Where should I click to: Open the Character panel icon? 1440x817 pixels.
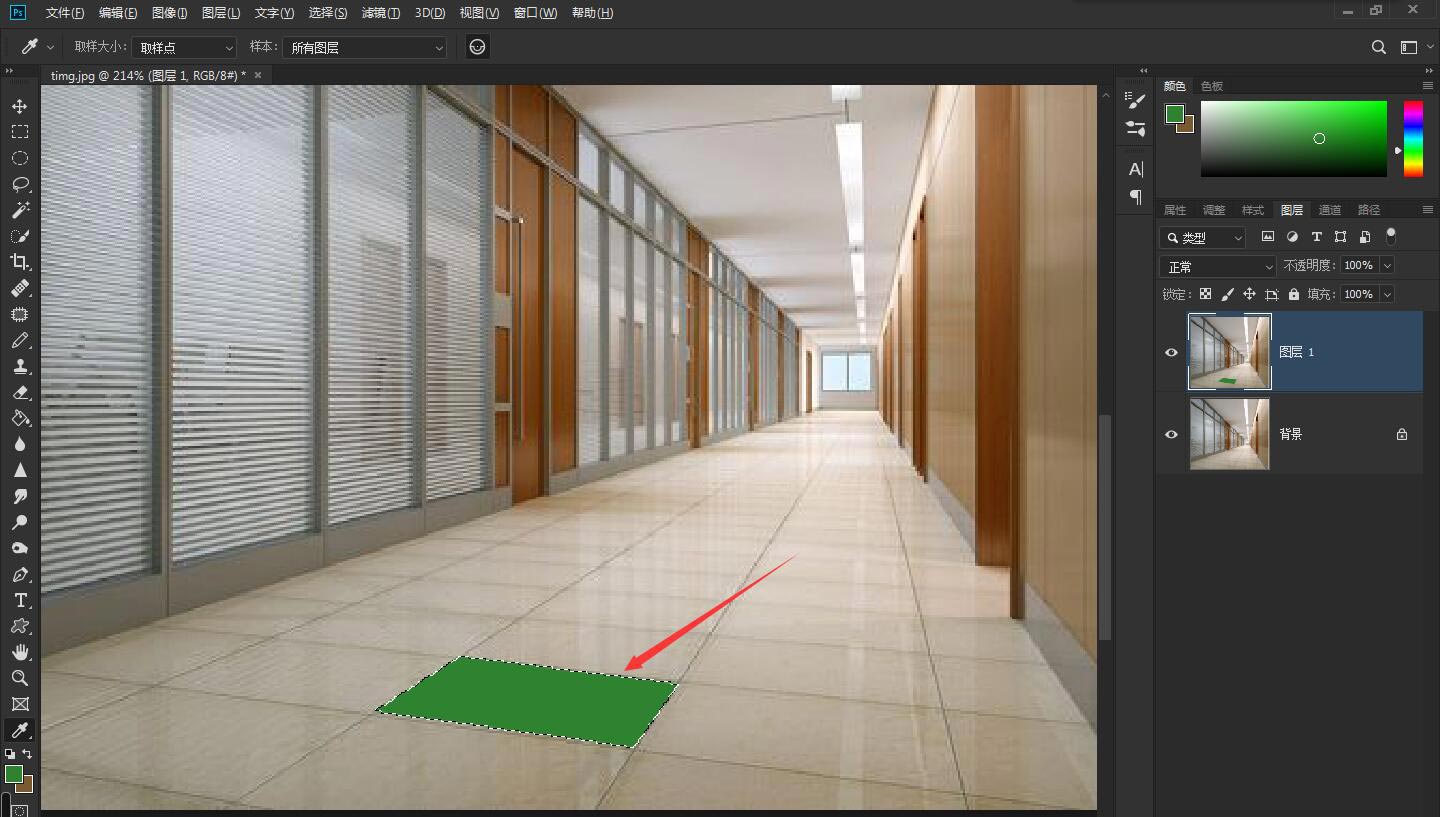(x=1135, y=169)
